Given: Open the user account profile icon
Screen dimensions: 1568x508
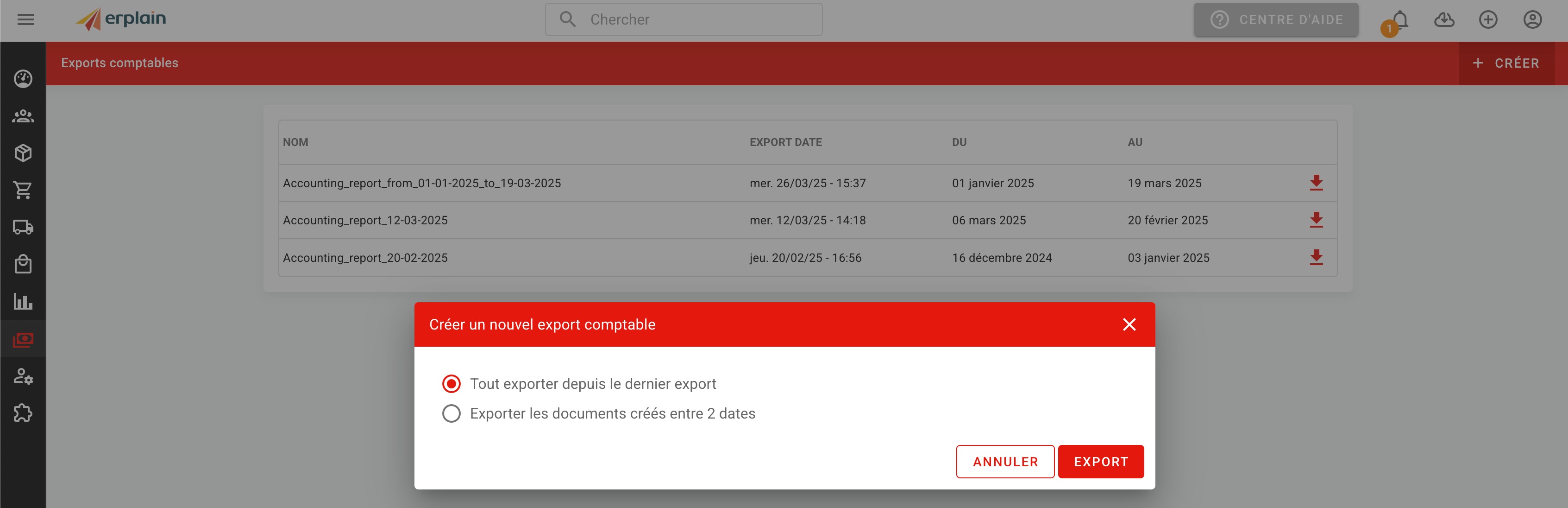Looking at the screenshot, I should tap(1532, 19).
